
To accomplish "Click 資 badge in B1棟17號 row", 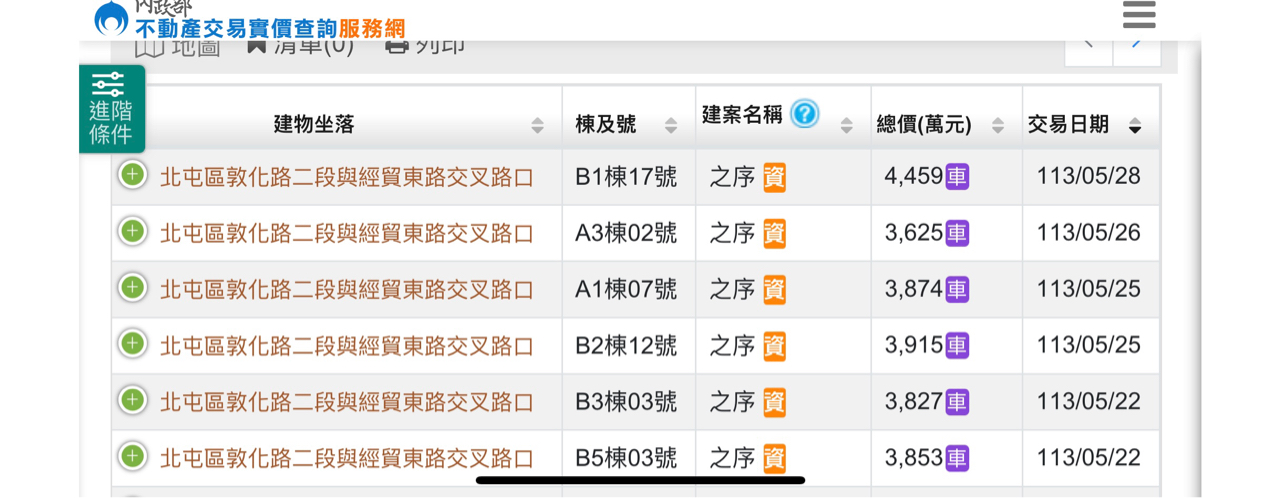I will click(x=774, y=177).
